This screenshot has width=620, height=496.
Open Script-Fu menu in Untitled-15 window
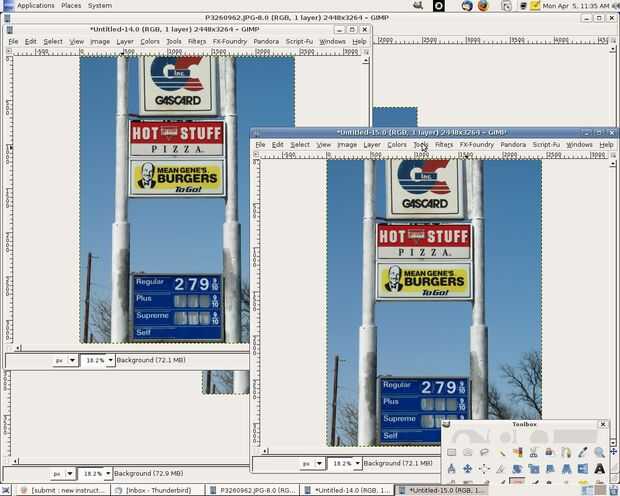click(x=546, y=145)
